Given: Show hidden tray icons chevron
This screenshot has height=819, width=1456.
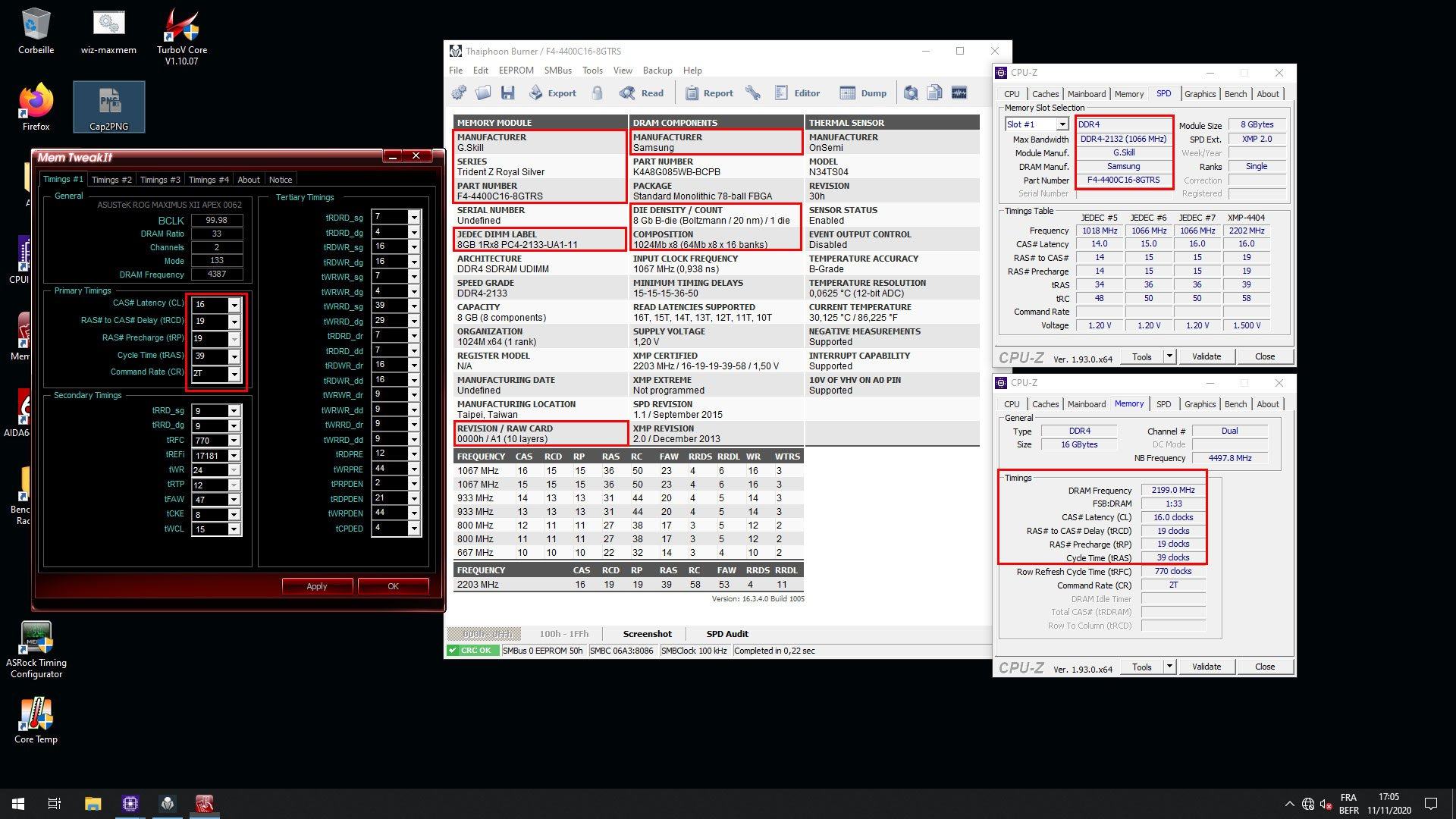Looking at the screenshot, I should coord(1289,804).
